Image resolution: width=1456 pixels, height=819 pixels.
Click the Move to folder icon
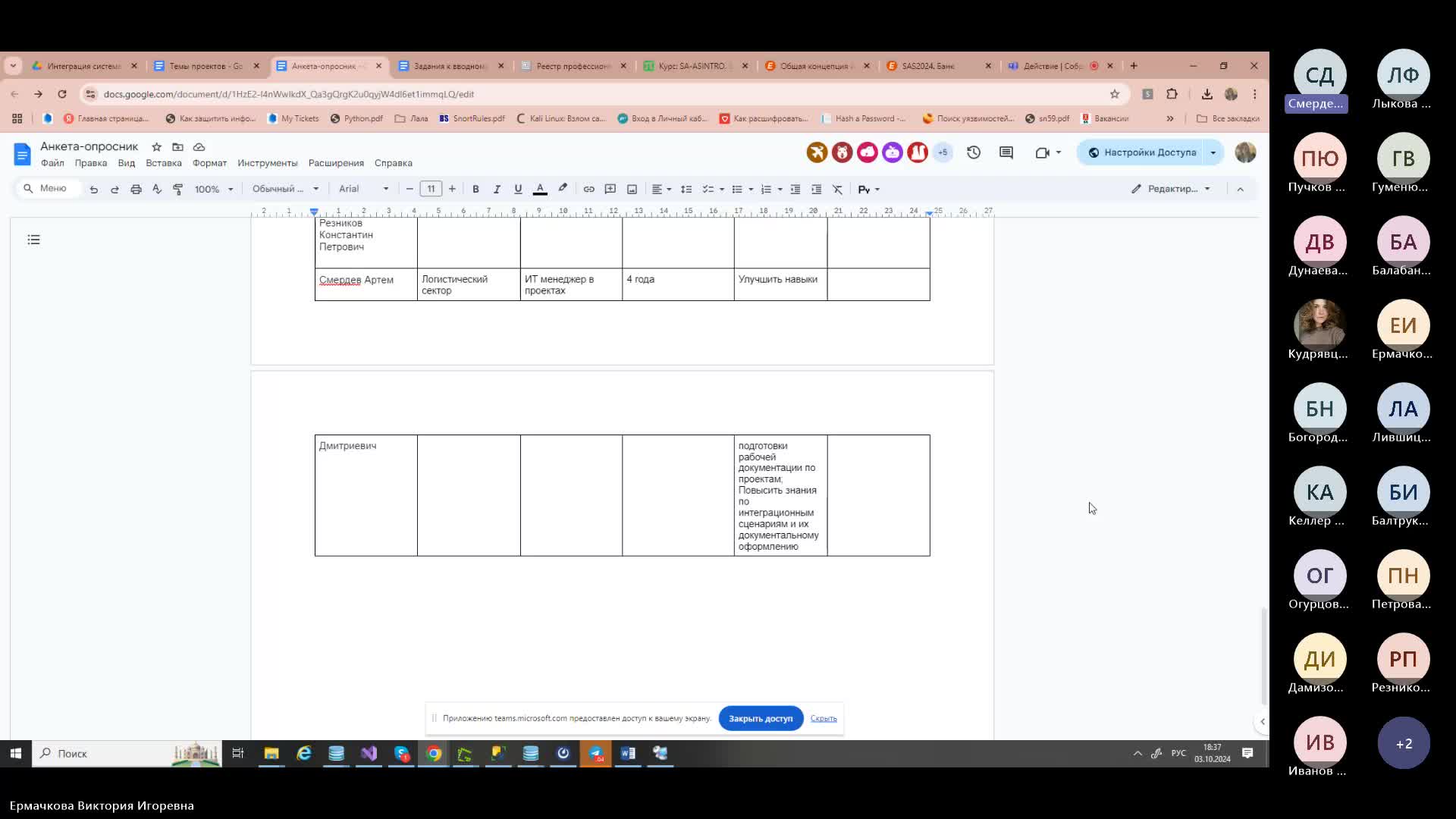tap(177, 147)
